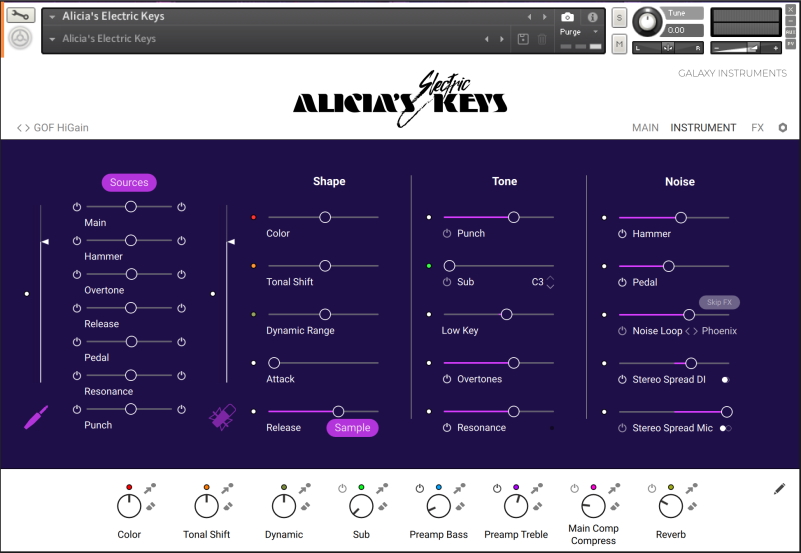Mute the instrument with M button

(x=619, y=44)
